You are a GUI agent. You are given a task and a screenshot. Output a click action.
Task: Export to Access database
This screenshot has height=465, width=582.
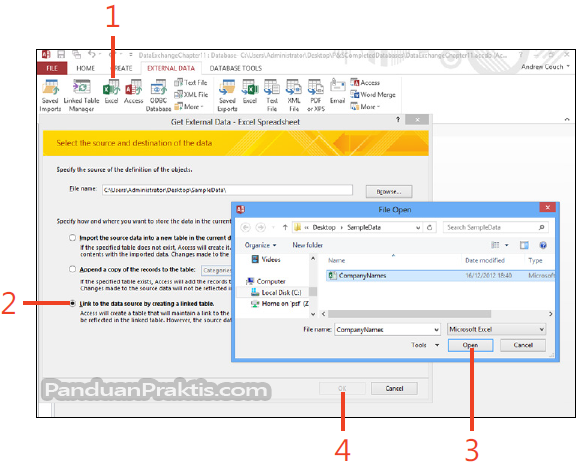click(365, 82)
